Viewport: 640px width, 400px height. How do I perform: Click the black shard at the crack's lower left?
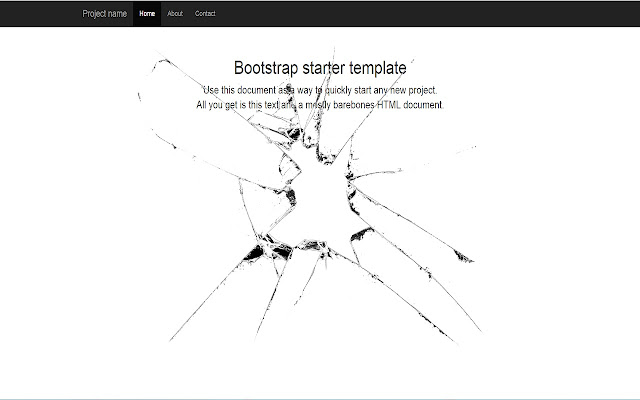click(x=254, y=253)
